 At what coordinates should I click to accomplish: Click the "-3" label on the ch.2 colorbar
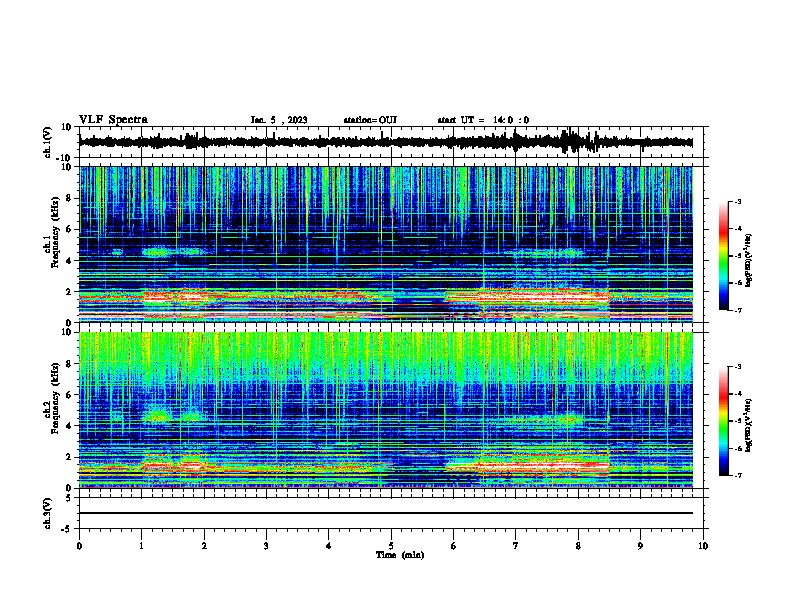(738, 367)
